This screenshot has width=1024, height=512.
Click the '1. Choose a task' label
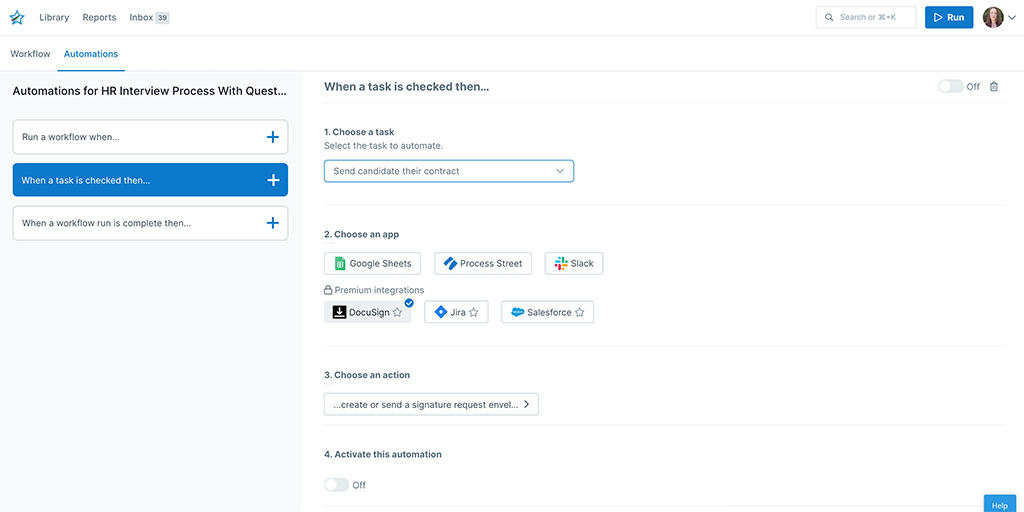(x=359, y=132)
